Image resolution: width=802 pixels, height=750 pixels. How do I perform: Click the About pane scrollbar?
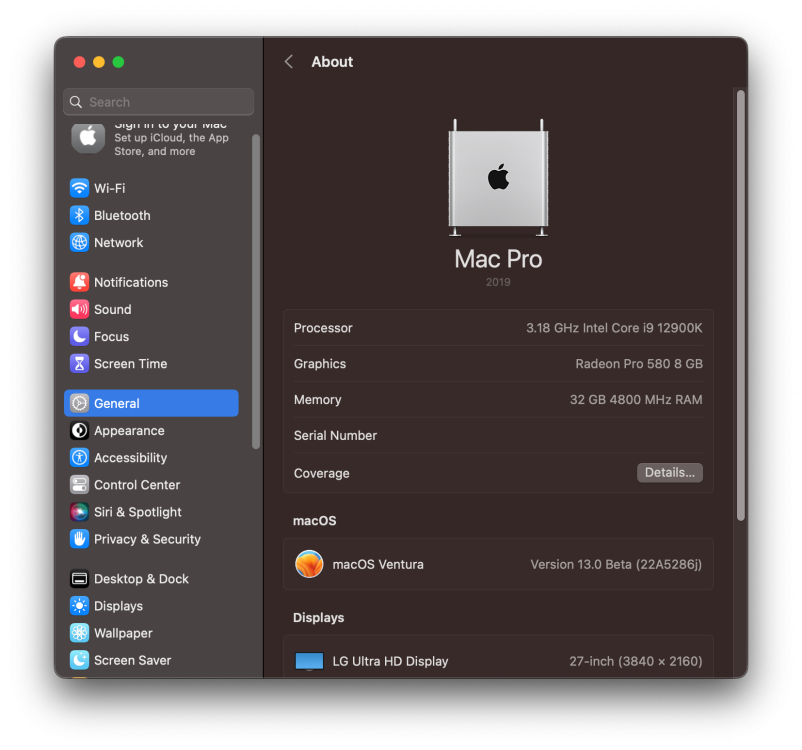coord(741,306)
